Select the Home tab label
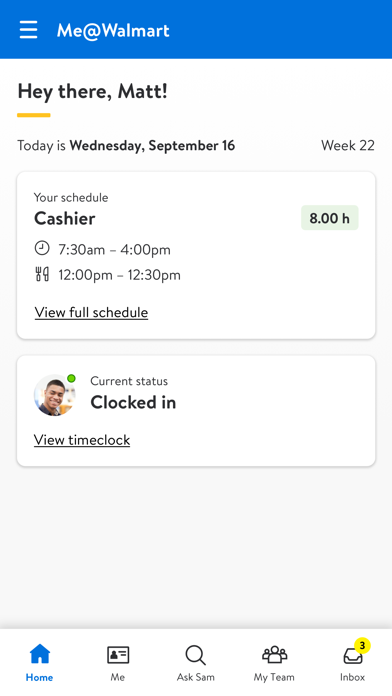Viewport: 392px width, 696px height. pos(40,677)
